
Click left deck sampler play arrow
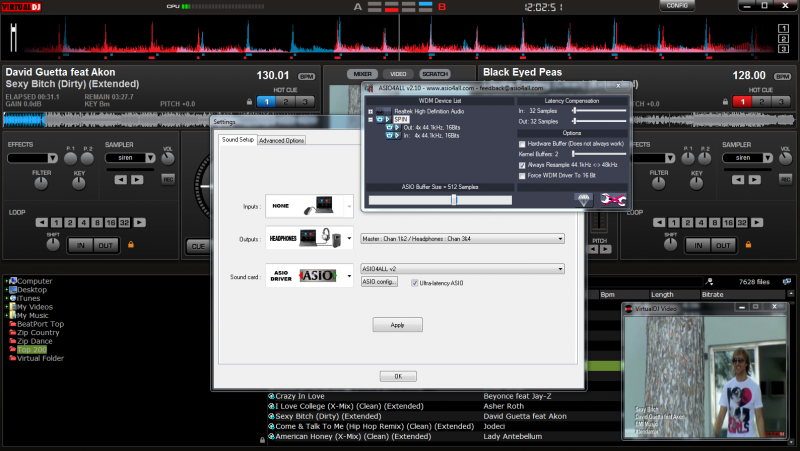[137, 180]
